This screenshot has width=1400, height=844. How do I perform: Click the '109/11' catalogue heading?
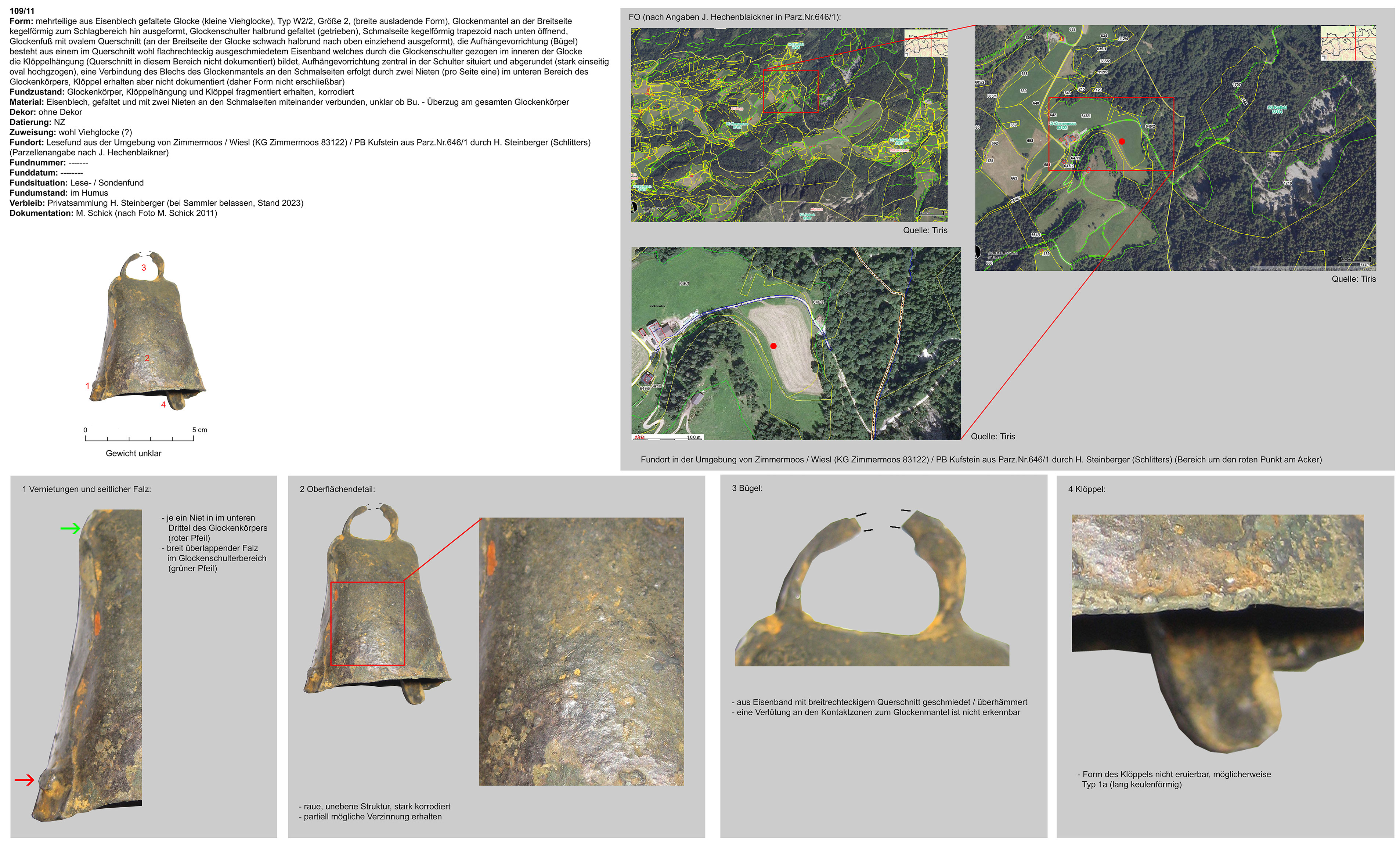point(22,11)
